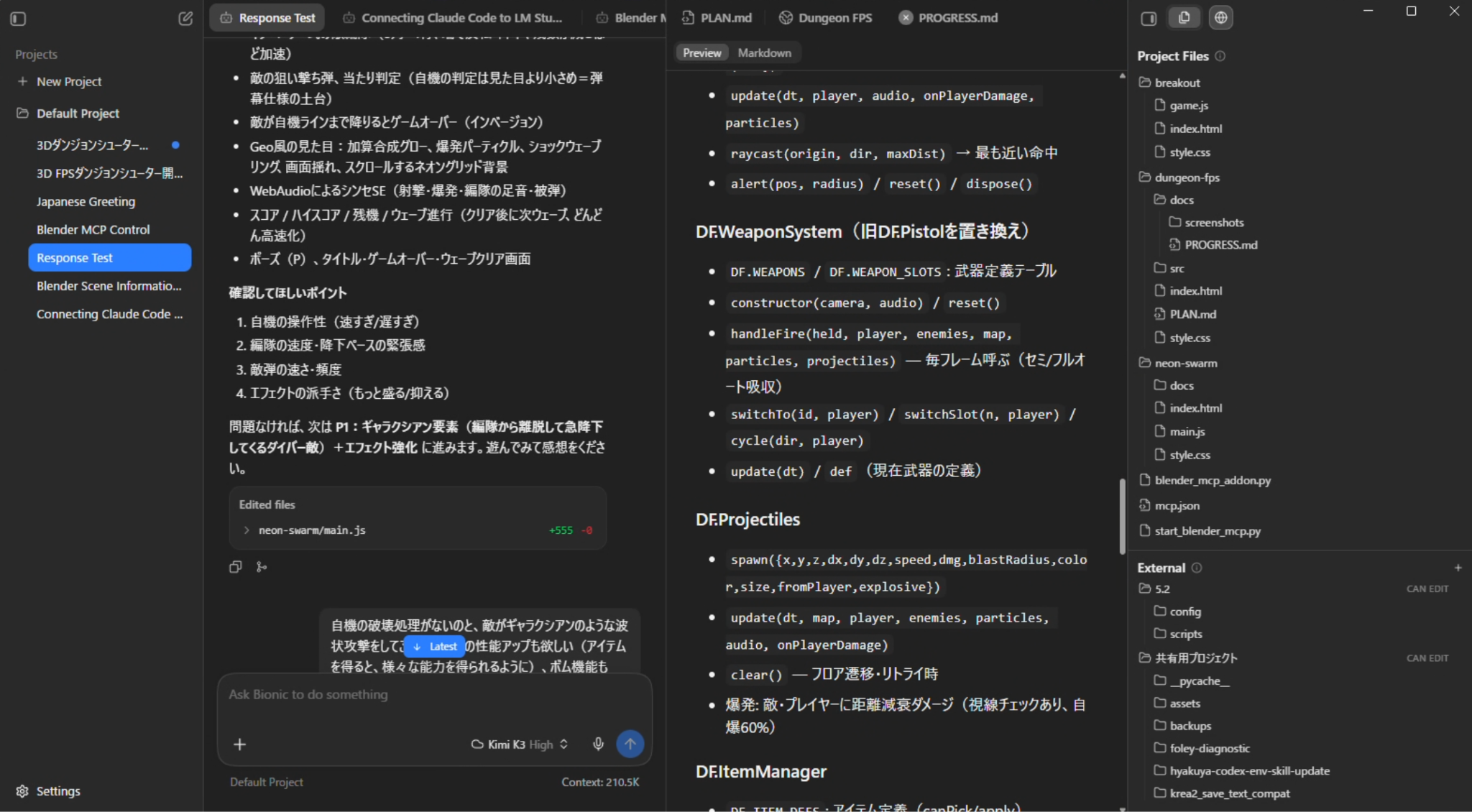Select the PLAN.md tab

point(717,18)
